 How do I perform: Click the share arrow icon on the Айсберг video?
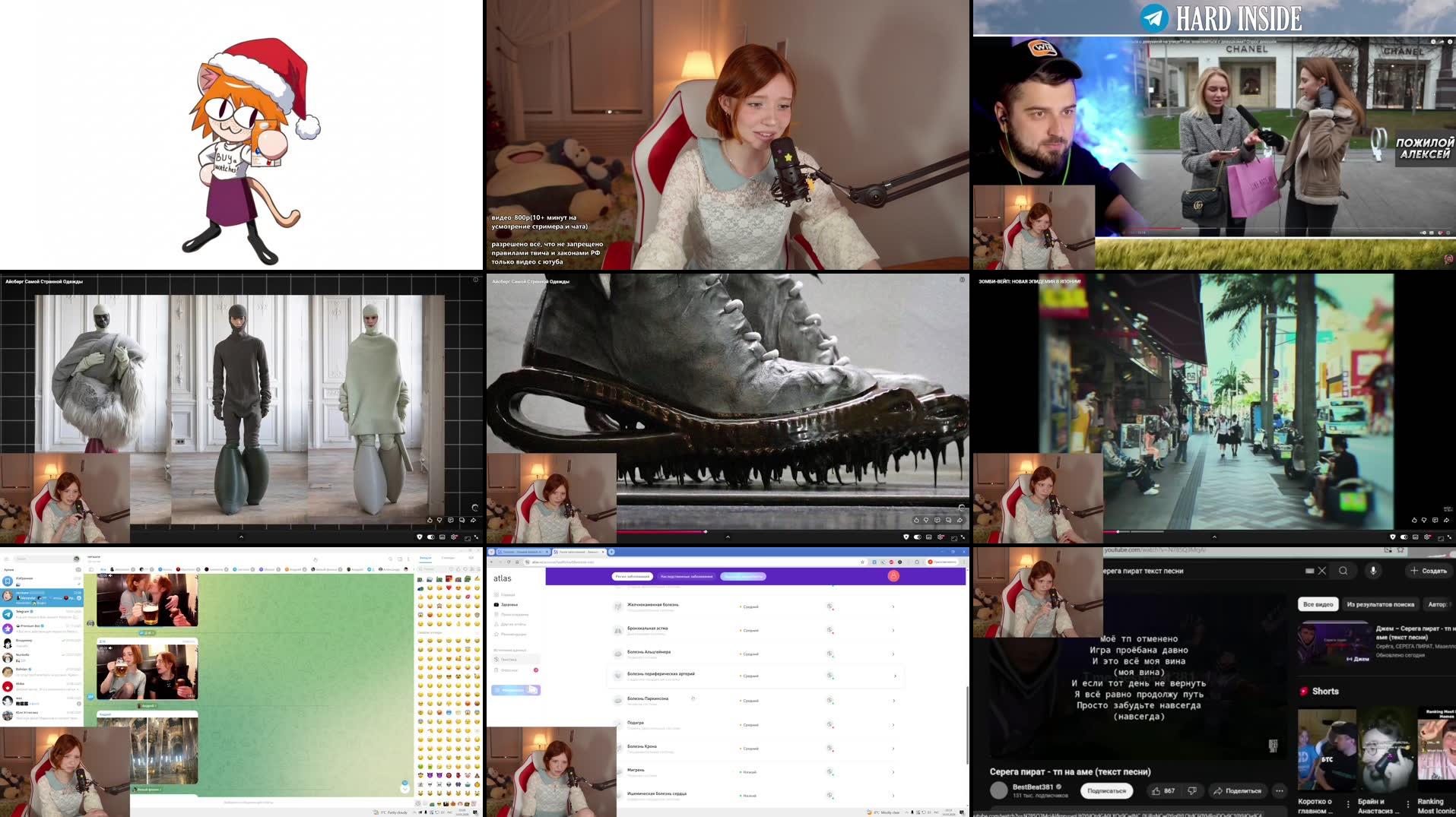tap(960, 520)
